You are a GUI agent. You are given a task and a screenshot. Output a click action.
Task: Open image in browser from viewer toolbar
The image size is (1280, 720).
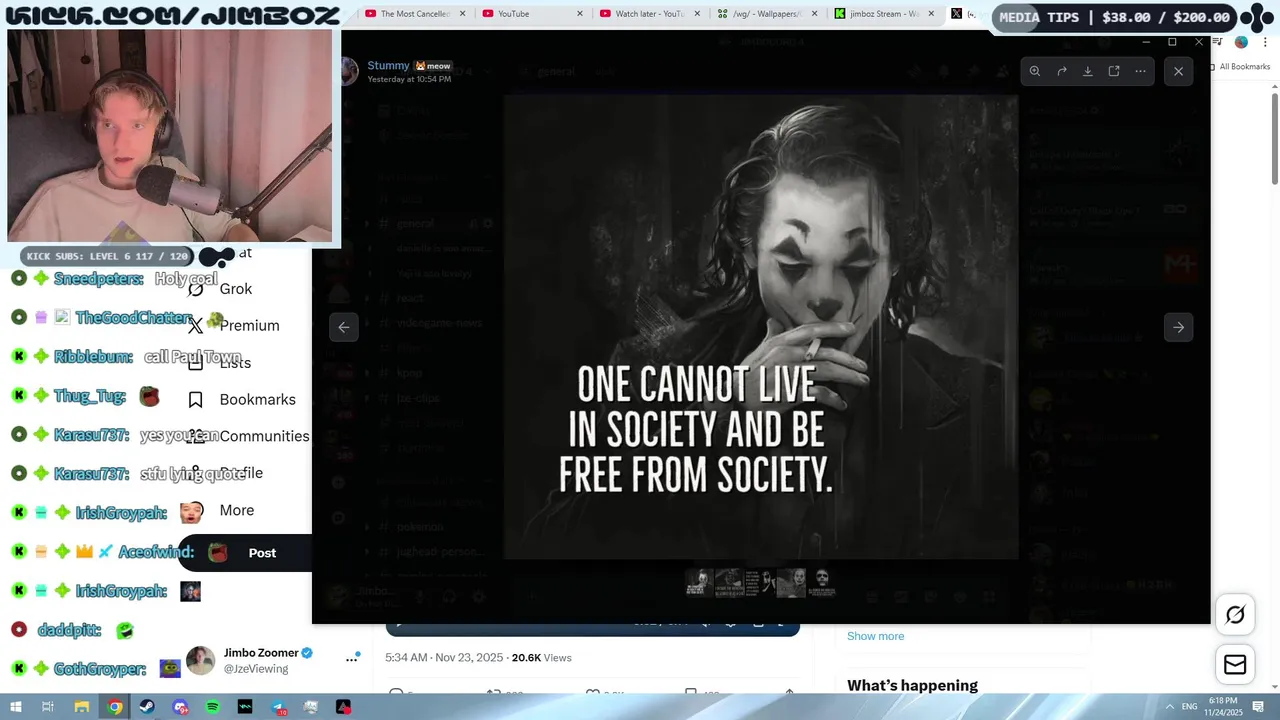click(x=1114, y=71)
